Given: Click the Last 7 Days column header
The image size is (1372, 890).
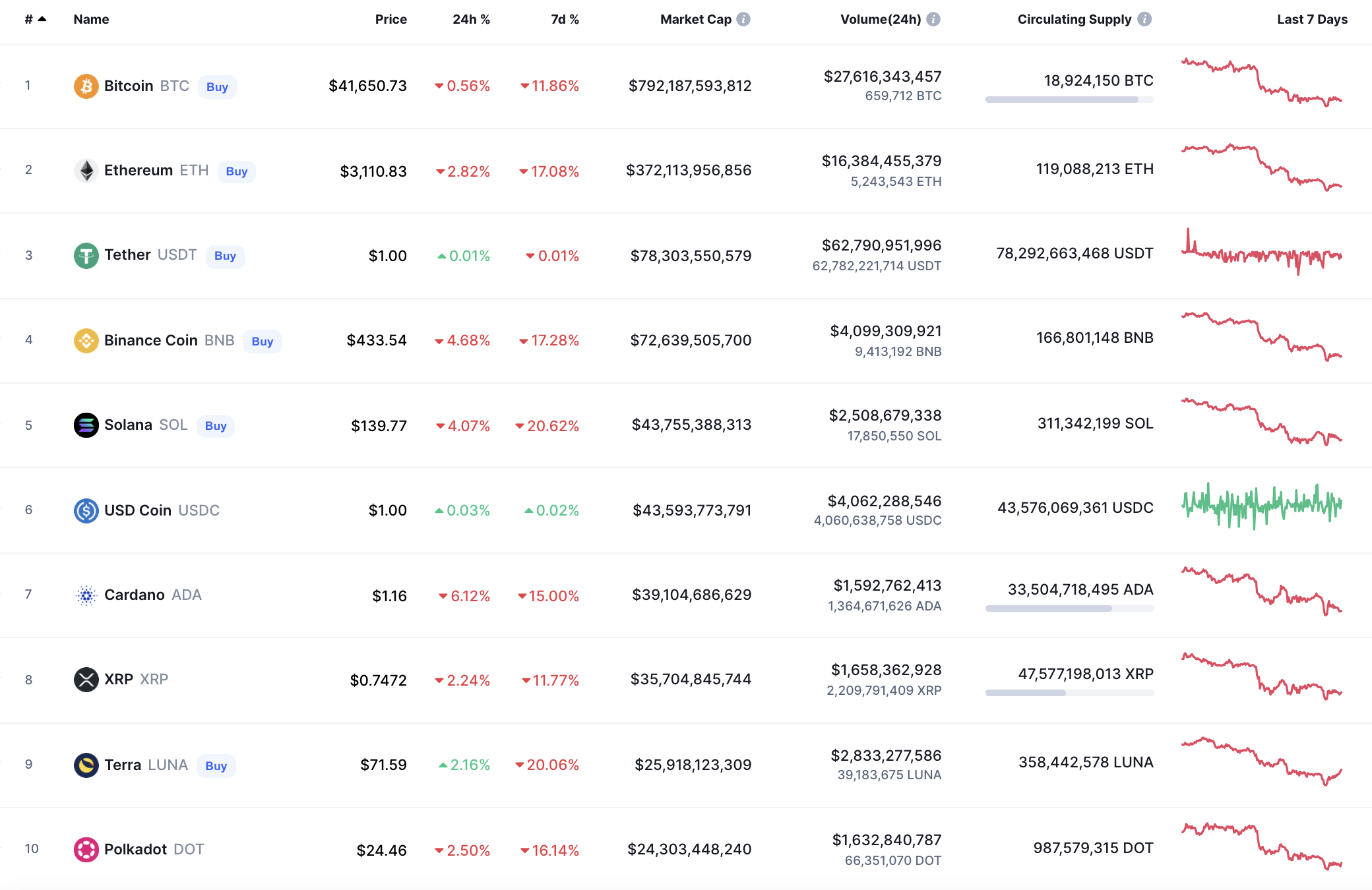Looking at the screenshot, I should click(x=1312, y=19).
